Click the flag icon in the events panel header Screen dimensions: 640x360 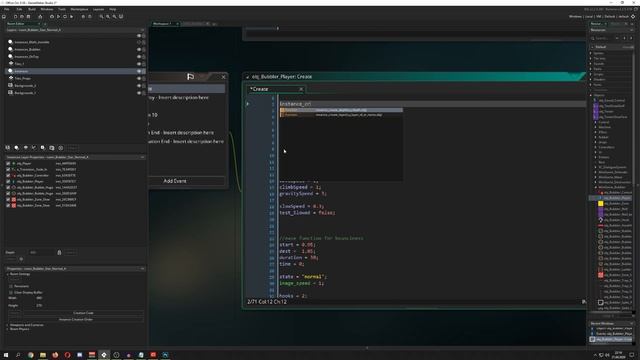[190, 76]
